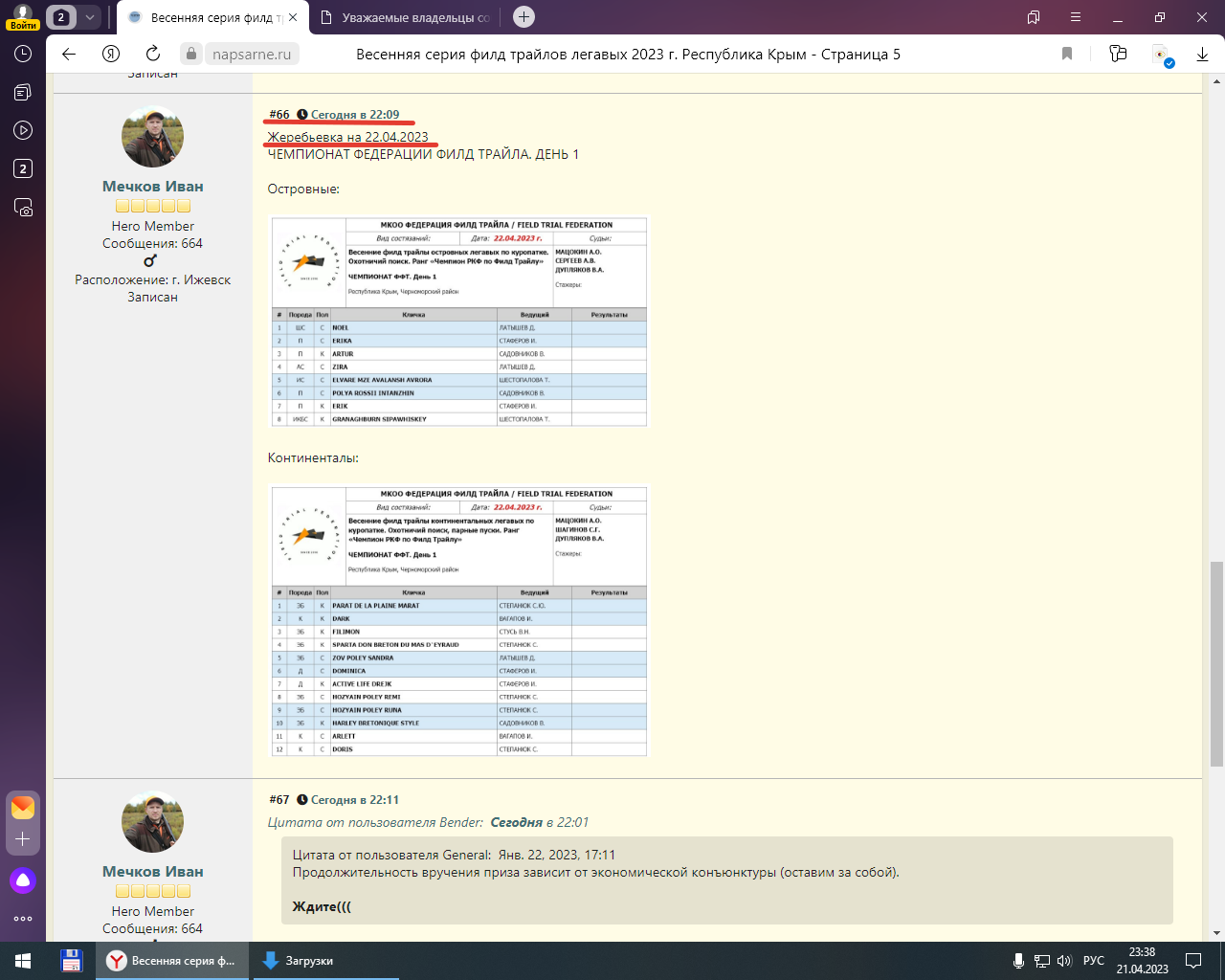
Task: Open downloads via the toolbar arrow icon
Action: [x=1202, y=55]
